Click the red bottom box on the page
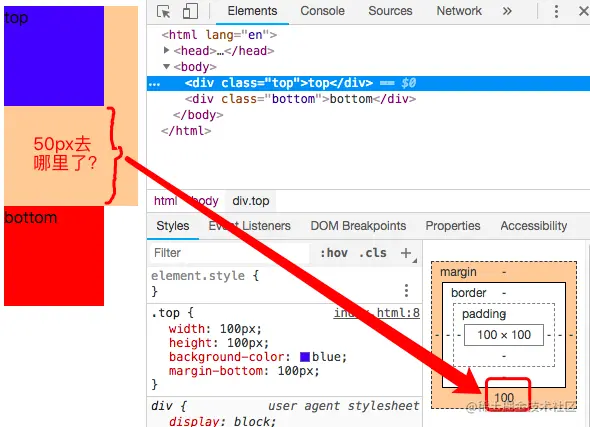Screen dimensions: 590x427 click(54, 256)
